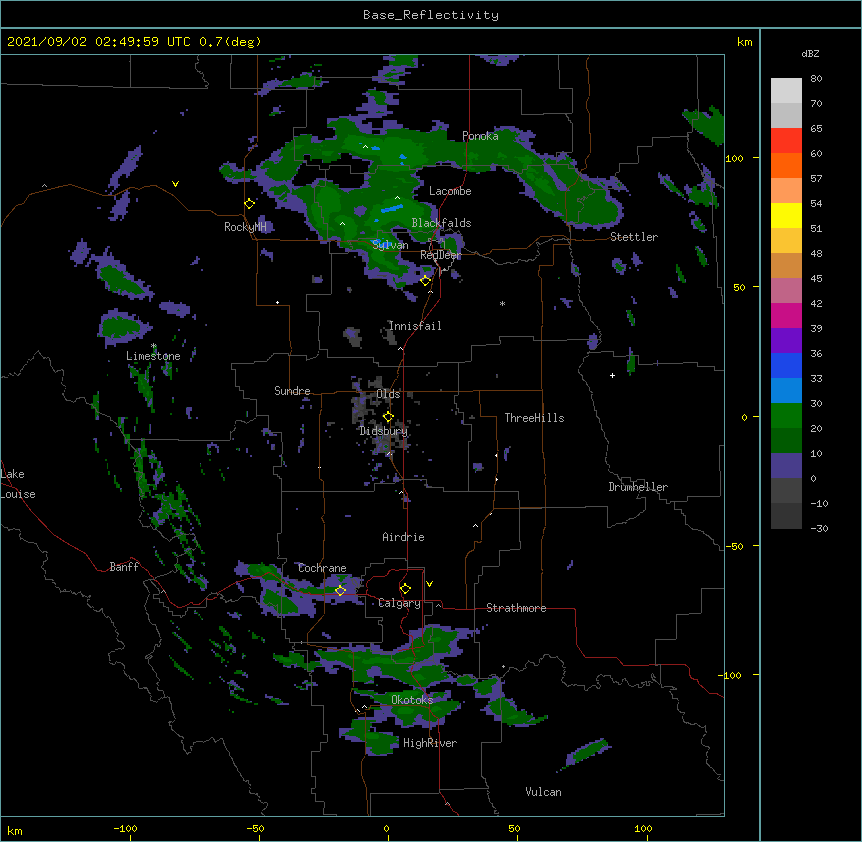Select the RedDeer label
This screenshot has width=862, height=842.
(x=440, y=255)
